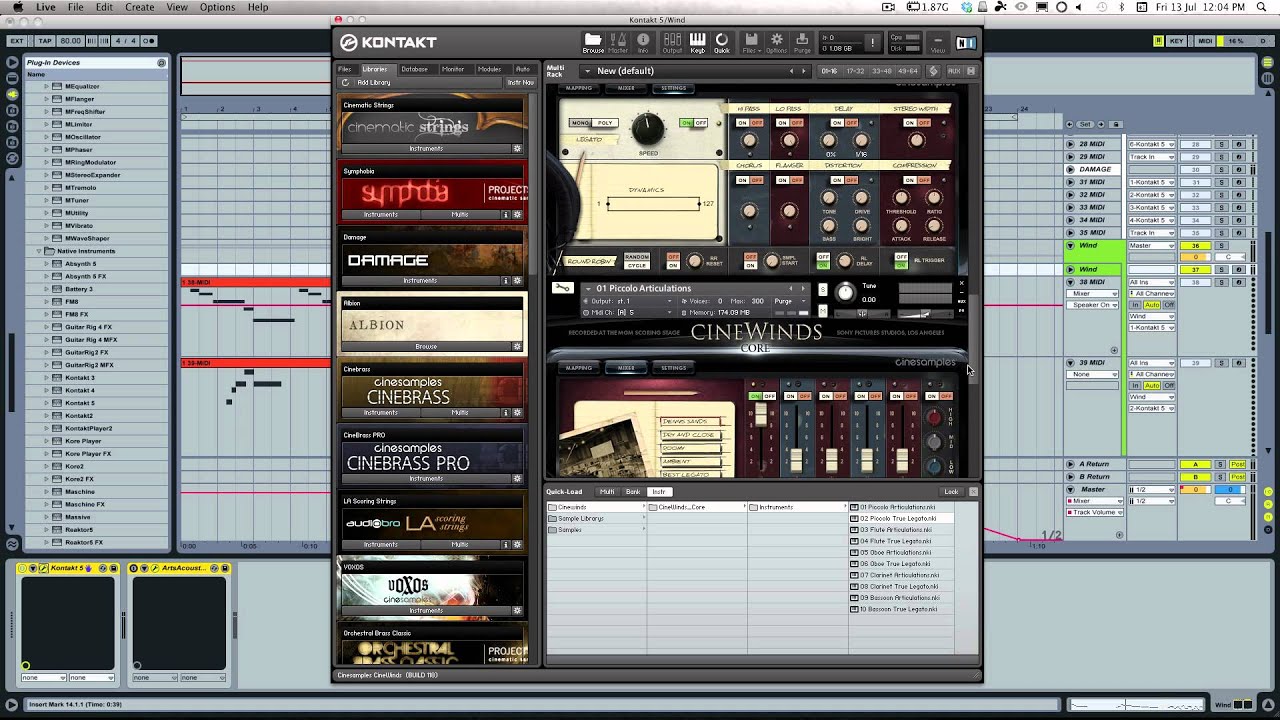The height and width of the screenshot is (720, 1280).
Task: Mute the Piccolo Articulations instrument
Action: tap(823, 312)
